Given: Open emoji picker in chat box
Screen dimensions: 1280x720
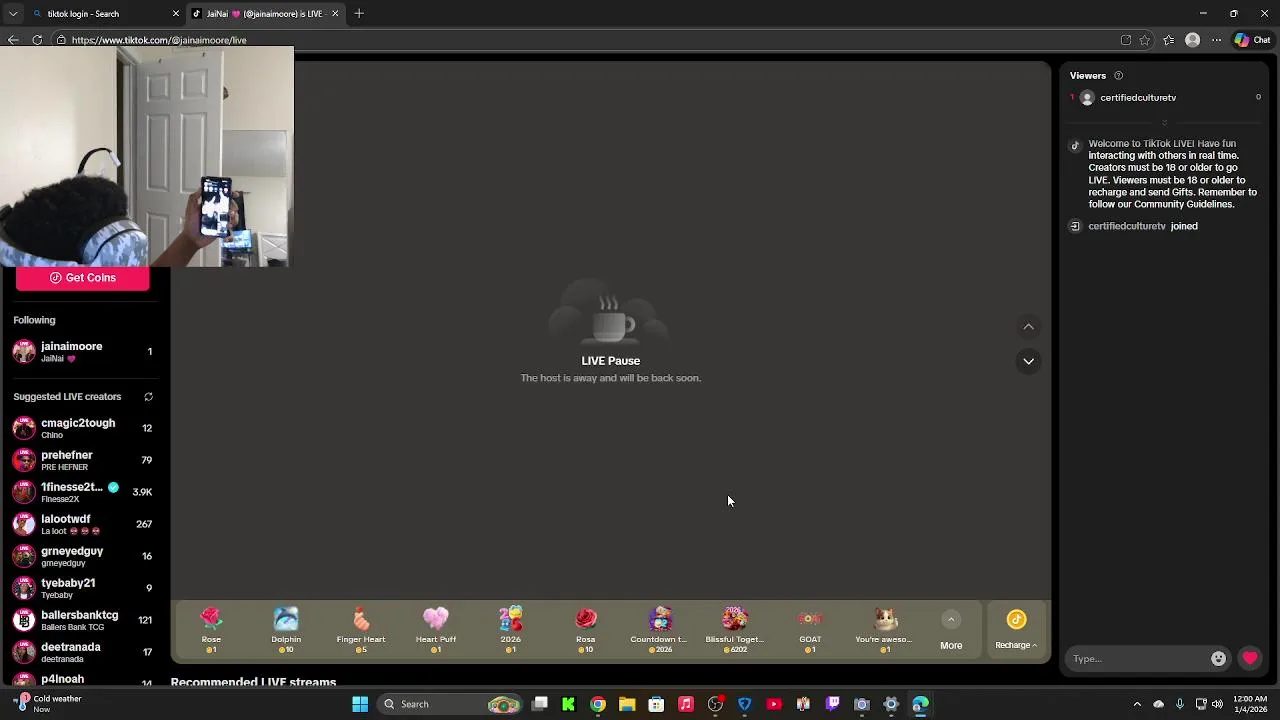Looking at the screenshot, I should 1218,658.
